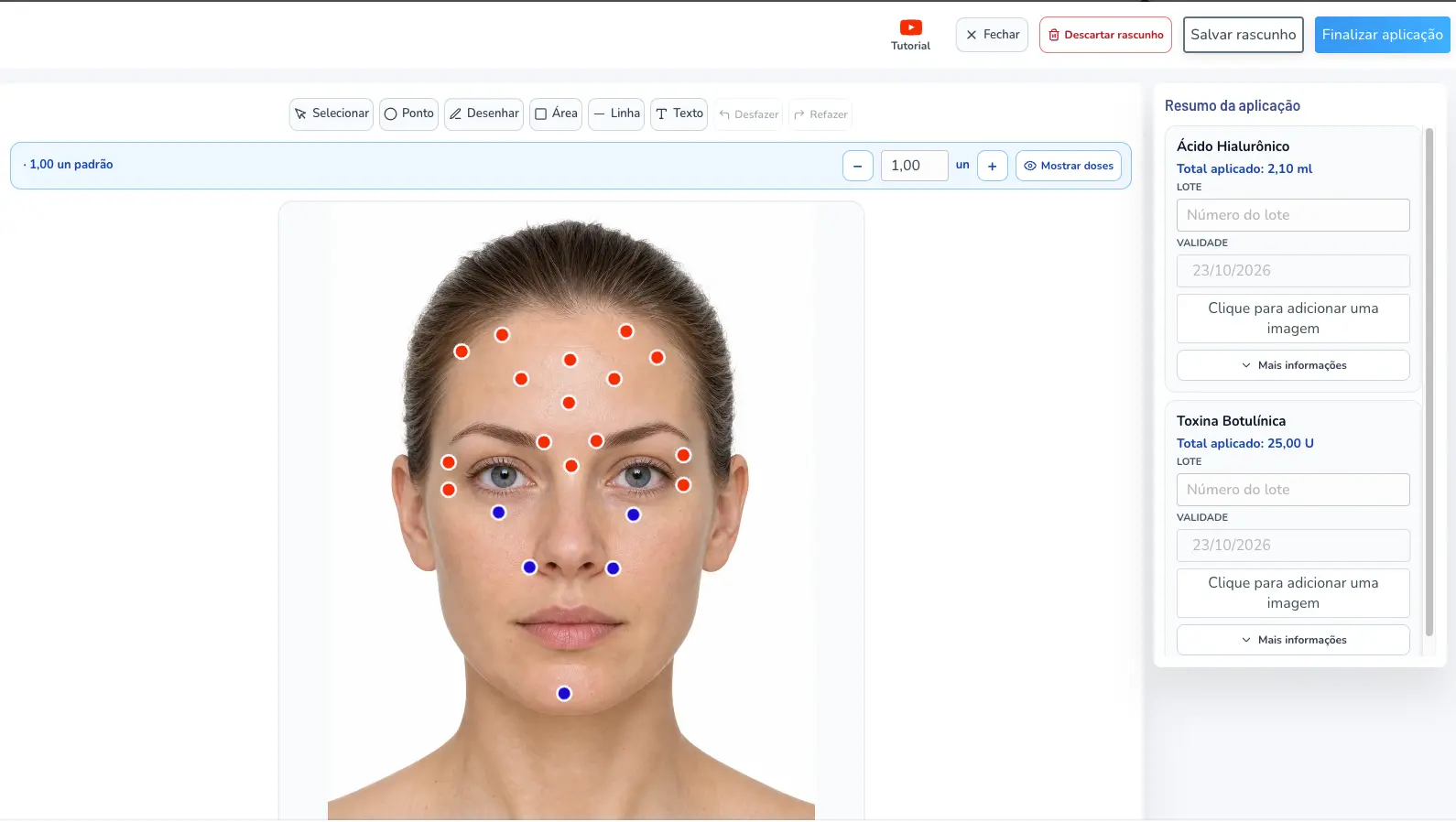Activate the Desenhar pencil tool

[484, 114]
